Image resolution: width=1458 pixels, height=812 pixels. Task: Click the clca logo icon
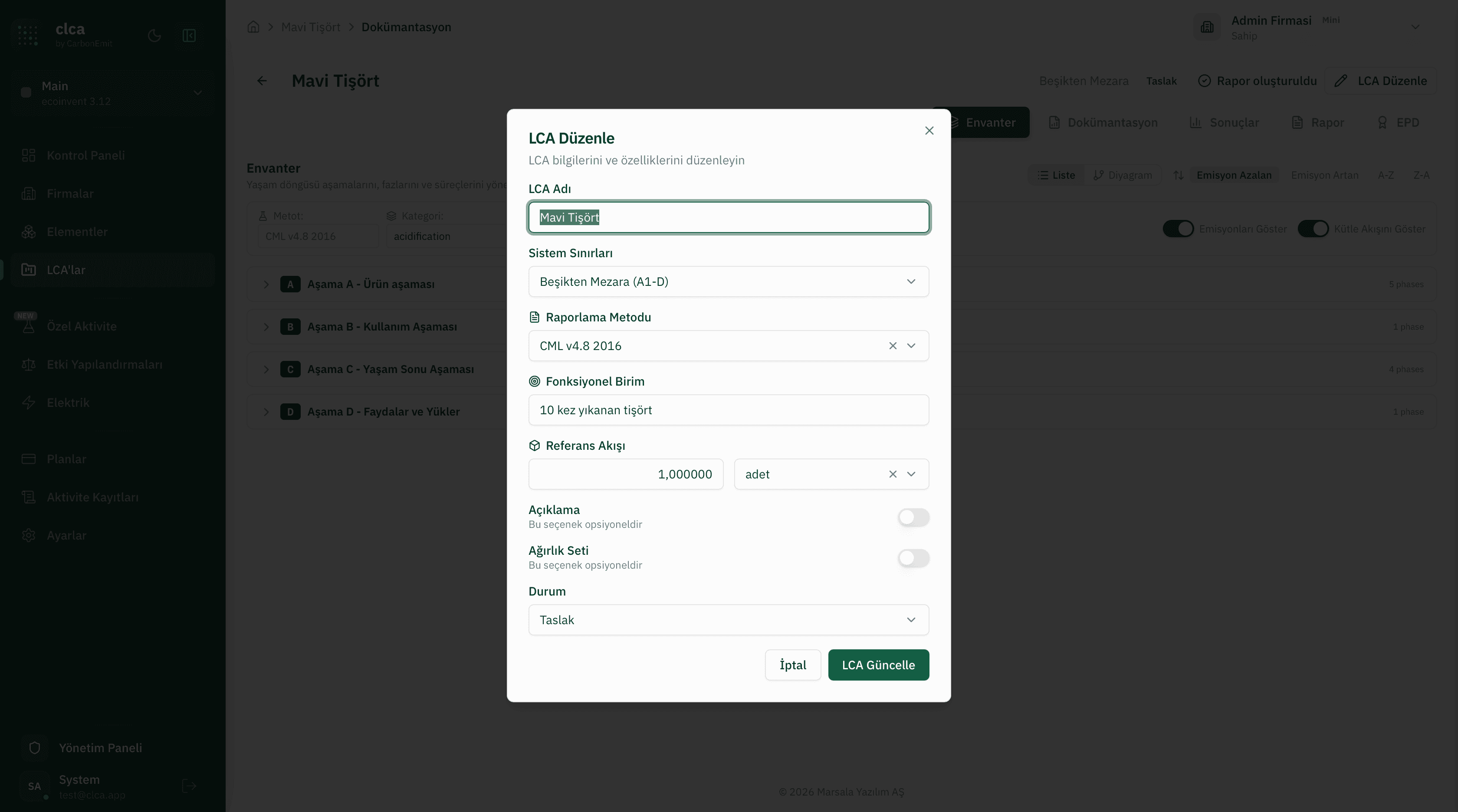pos(28,35)
